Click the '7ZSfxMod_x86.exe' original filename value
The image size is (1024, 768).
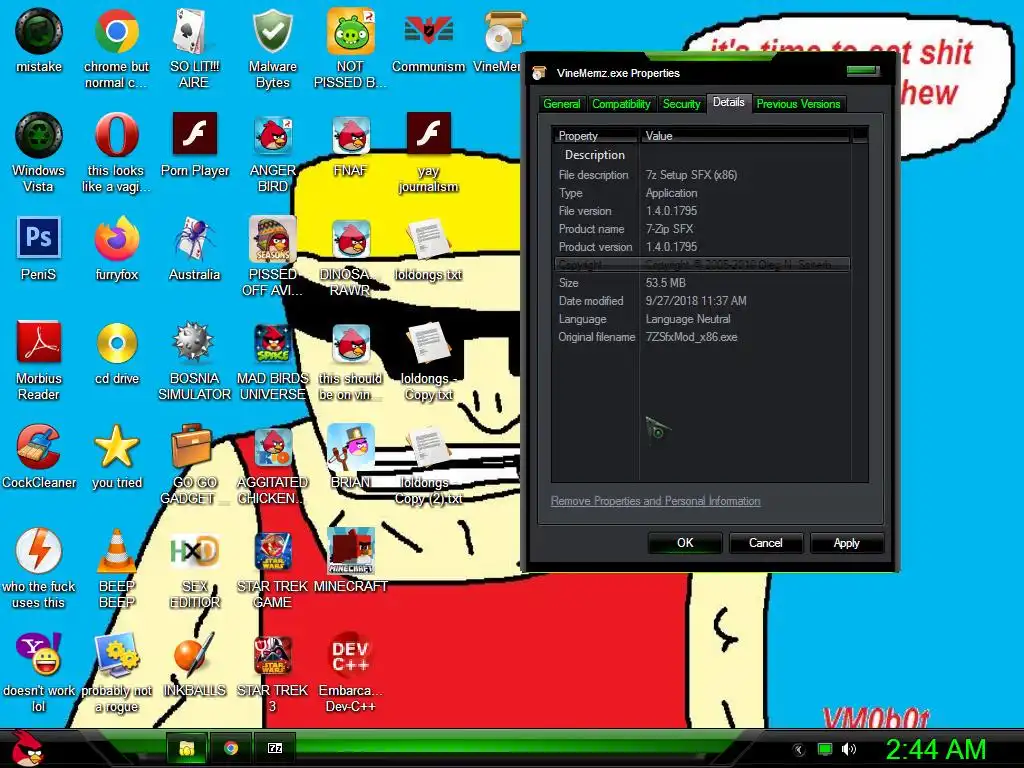pyautogui.click(x=691, y=337)
